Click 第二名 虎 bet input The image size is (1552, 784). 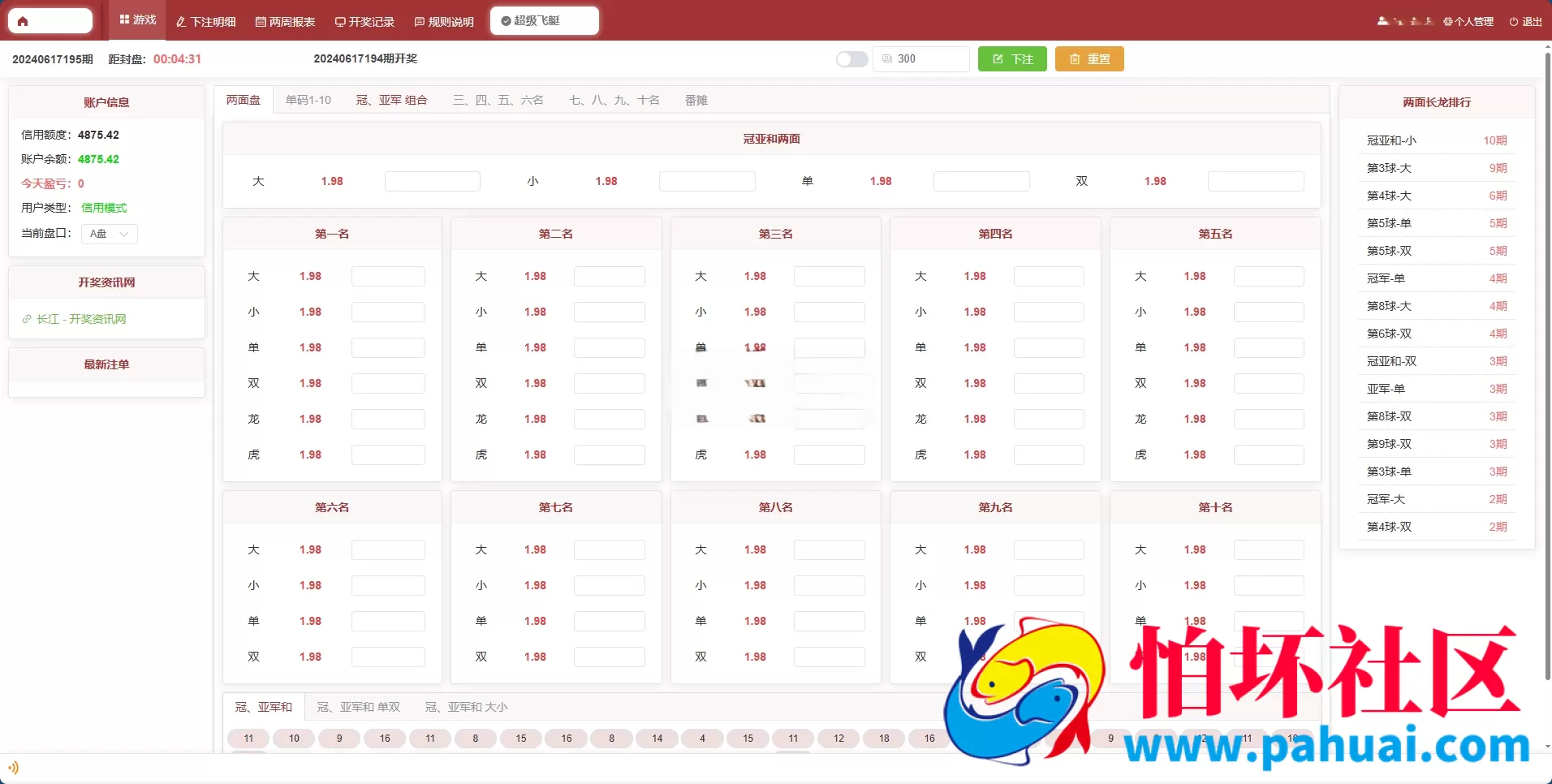609,454
